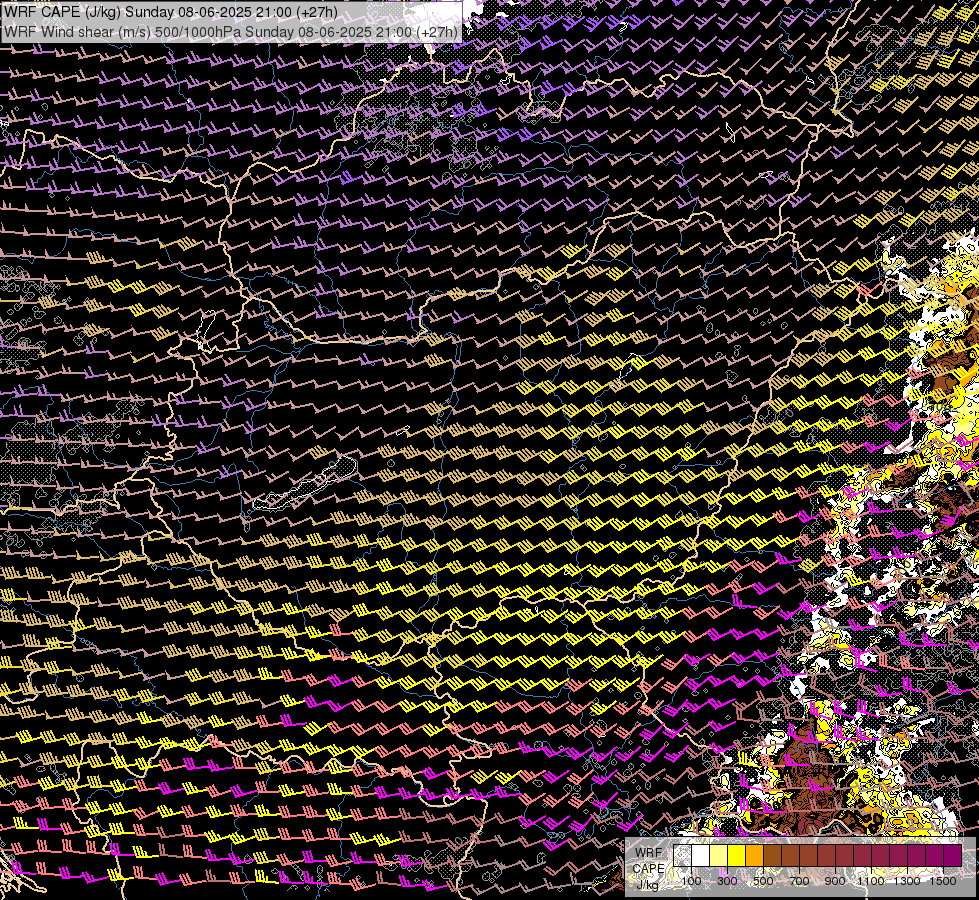Viewport: 979px width, 900px height.
Task: Click the 'J/kg' unit label in legend
Action: tap(647, 885)
